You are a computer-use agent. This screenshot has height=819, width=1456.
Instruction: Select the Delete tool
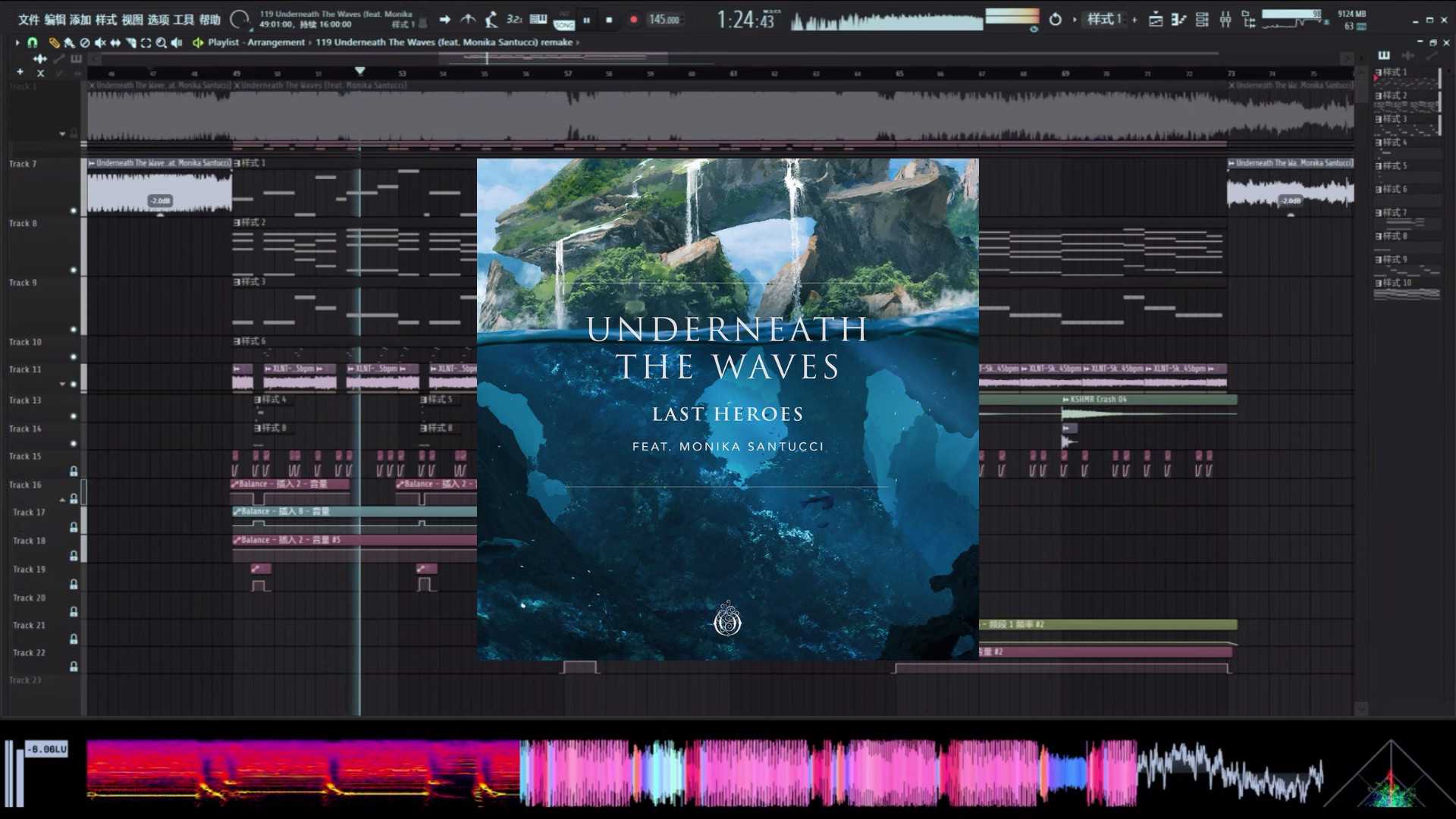pos(85,42)
